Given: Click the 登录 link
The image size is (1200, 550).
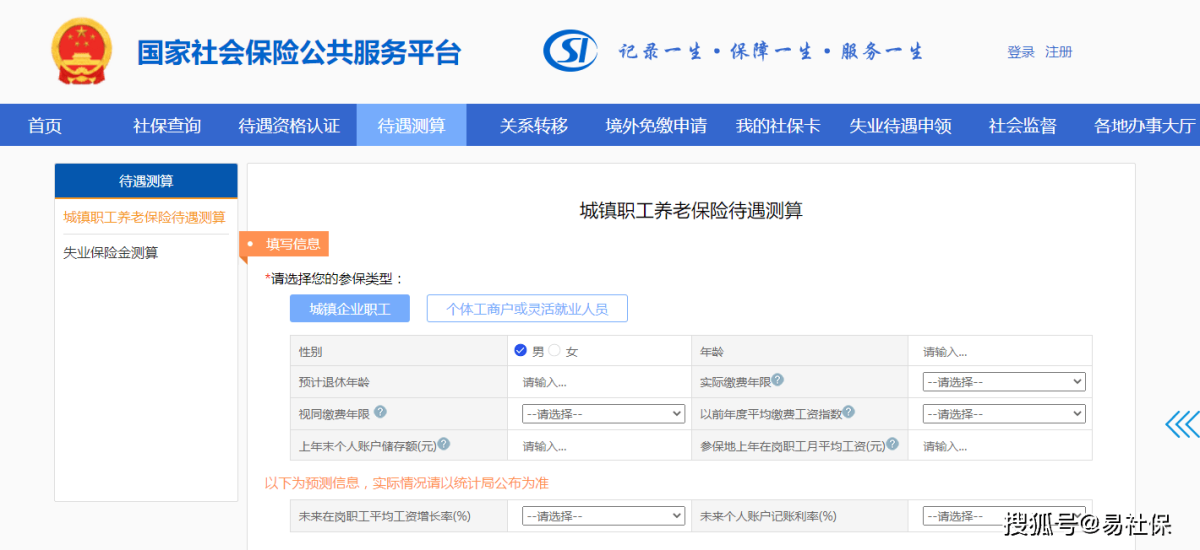Looking at the screenshot, I should pos(1021,52).
